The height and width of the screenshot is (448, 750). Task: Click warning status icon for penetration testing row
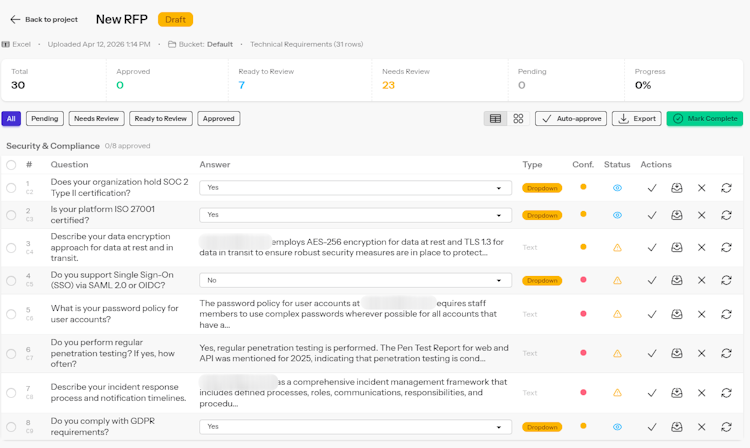617,353
